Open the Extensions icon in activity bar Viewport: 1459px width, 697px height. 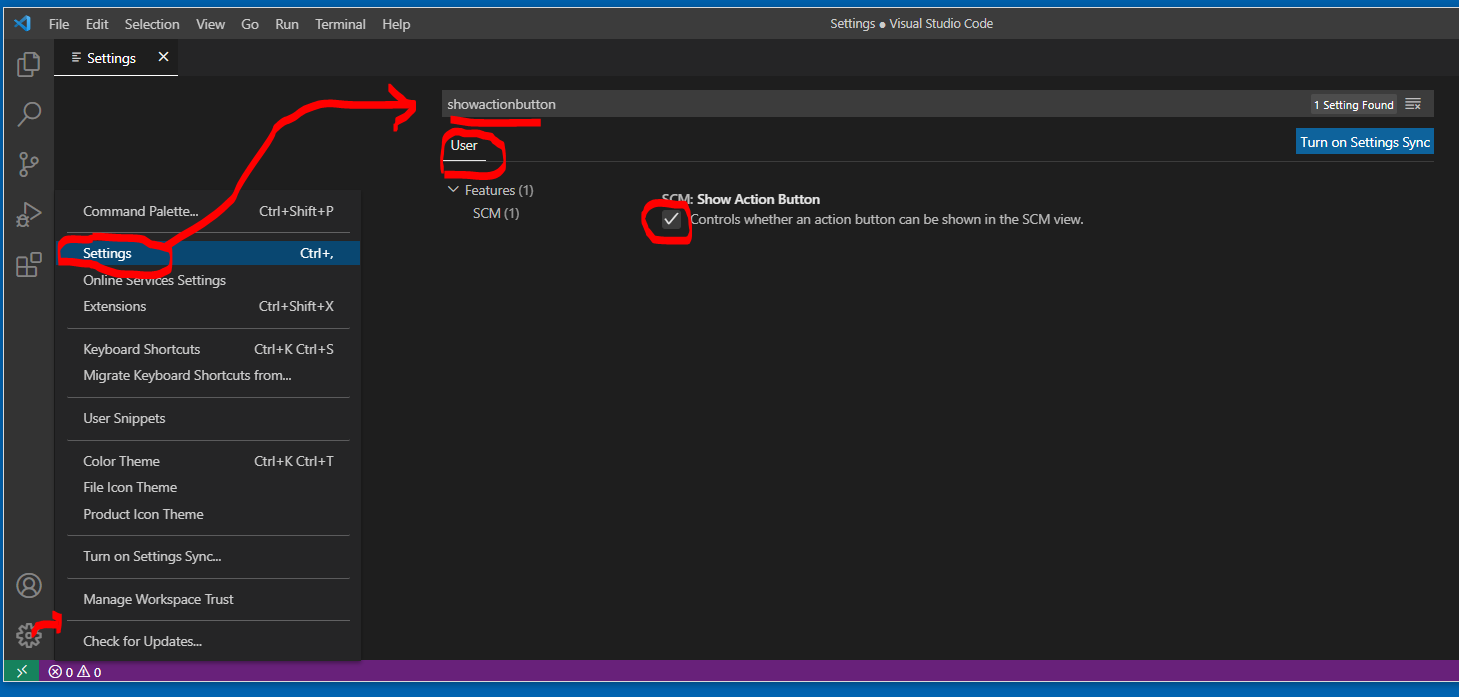pyautogui.click(x=28, y=264)
